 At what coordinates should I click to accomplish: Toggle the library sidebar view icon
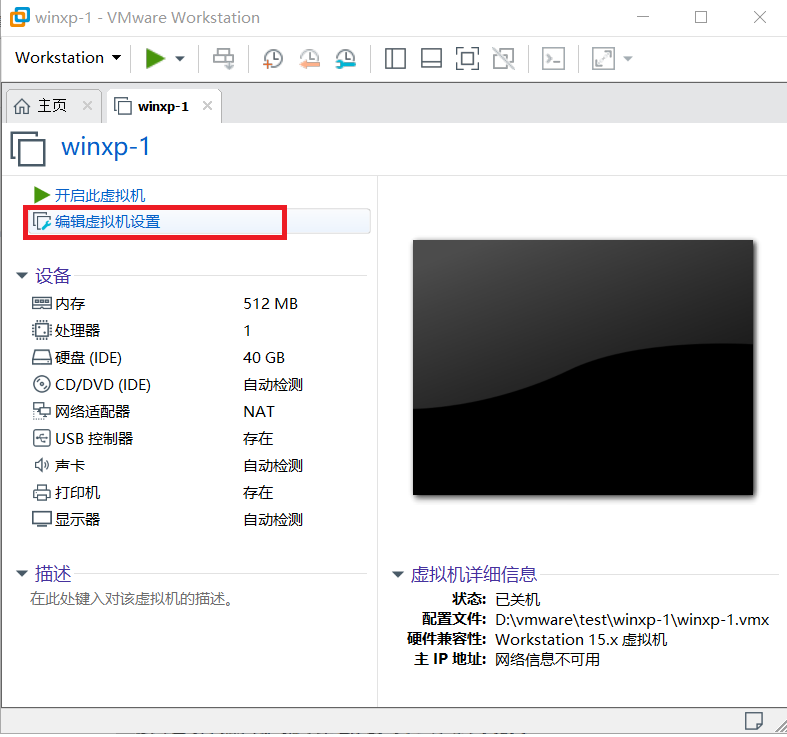coord(395,58)
